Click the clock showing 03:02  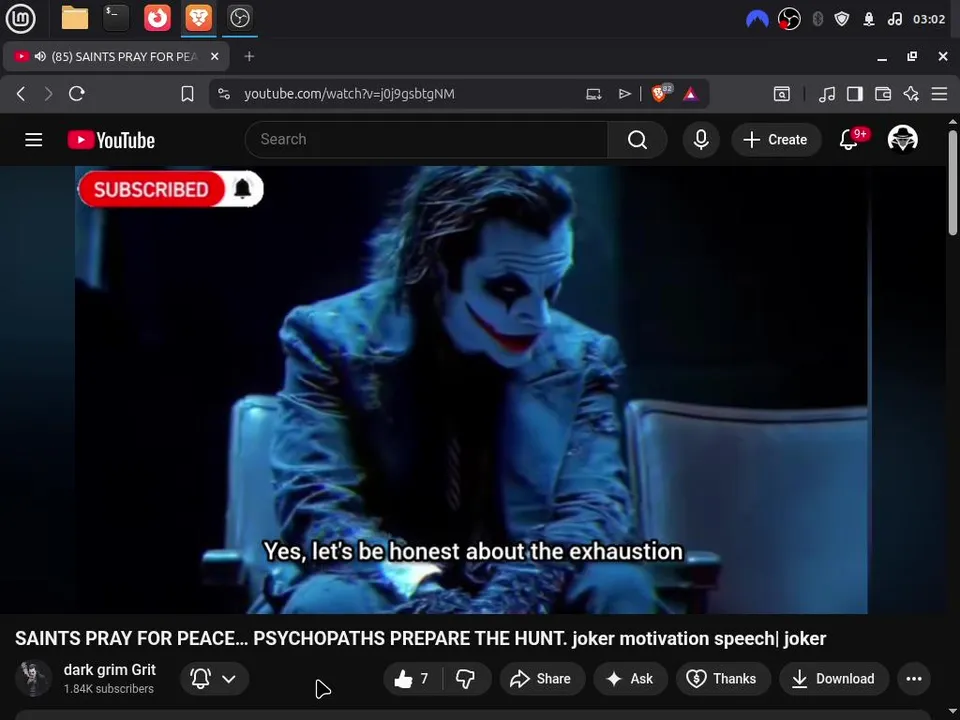coord(929,20)
